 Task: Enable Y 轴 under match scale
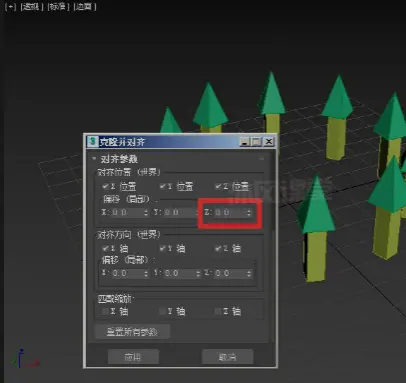(162, 311)
